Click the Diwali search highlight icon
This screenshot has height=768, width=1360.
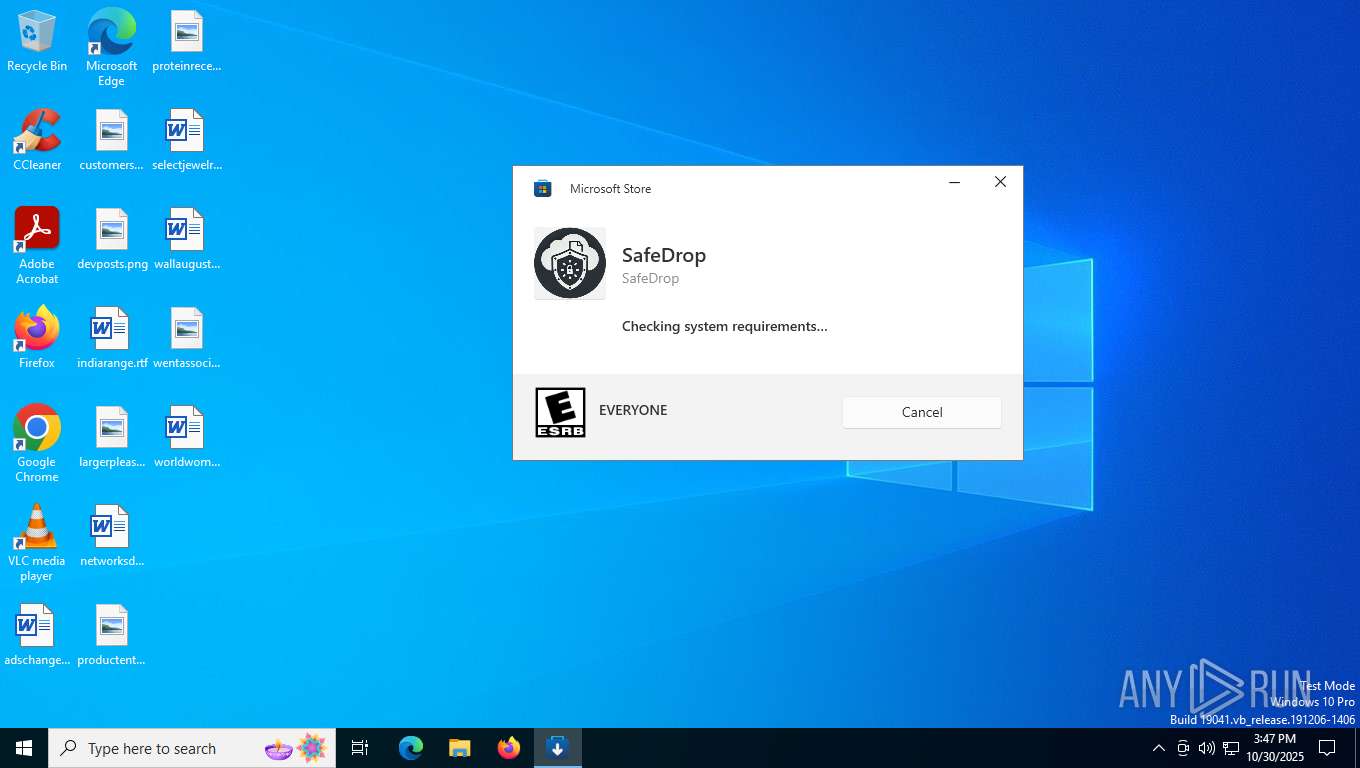coord(296,748)
